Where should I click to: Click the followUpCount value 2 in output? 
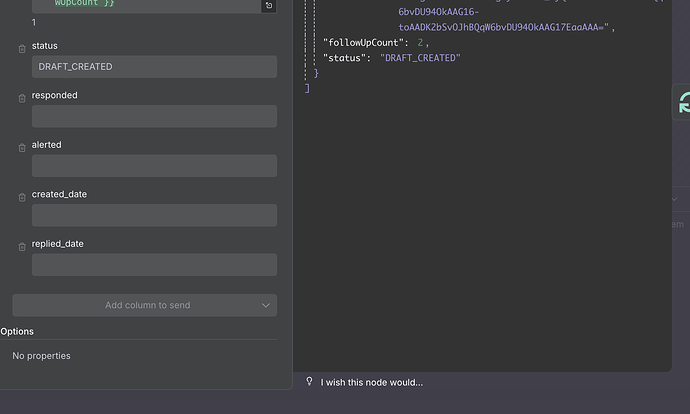420,43
